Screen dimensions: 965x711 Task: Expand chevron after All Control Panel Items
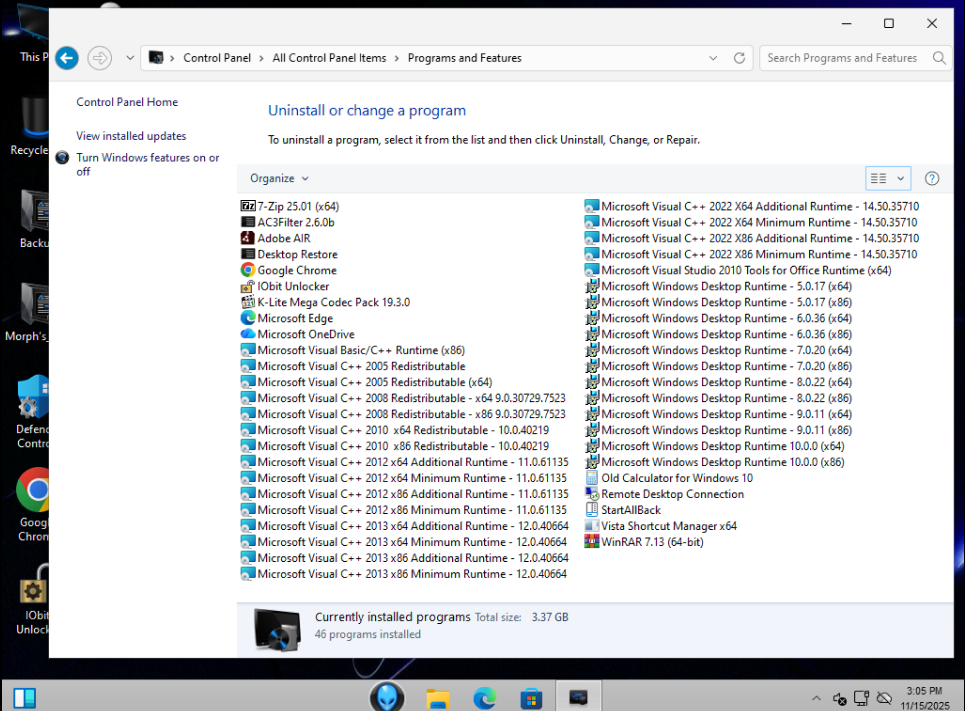[396, 58]
